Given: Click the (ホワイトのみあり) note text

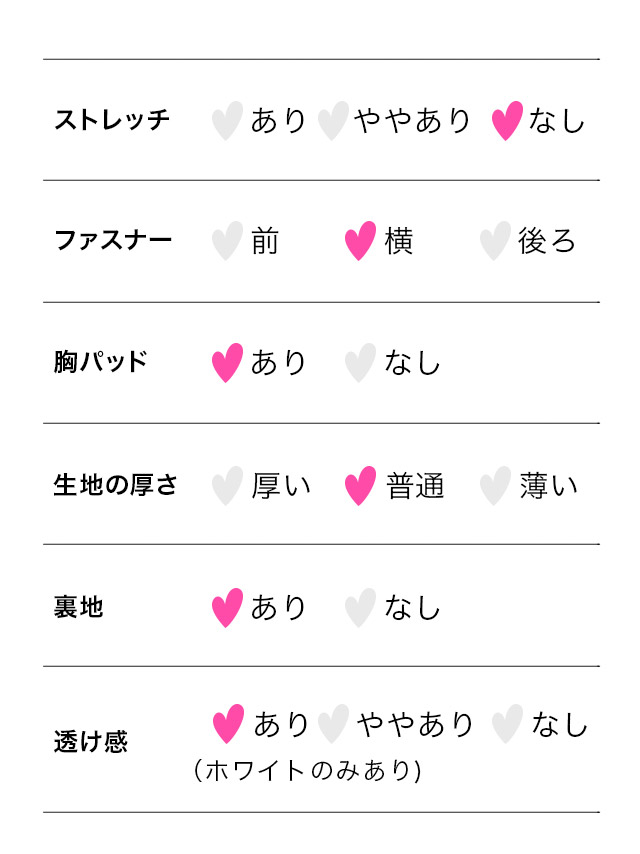Looking at the screenshot, I should [308, 771].
